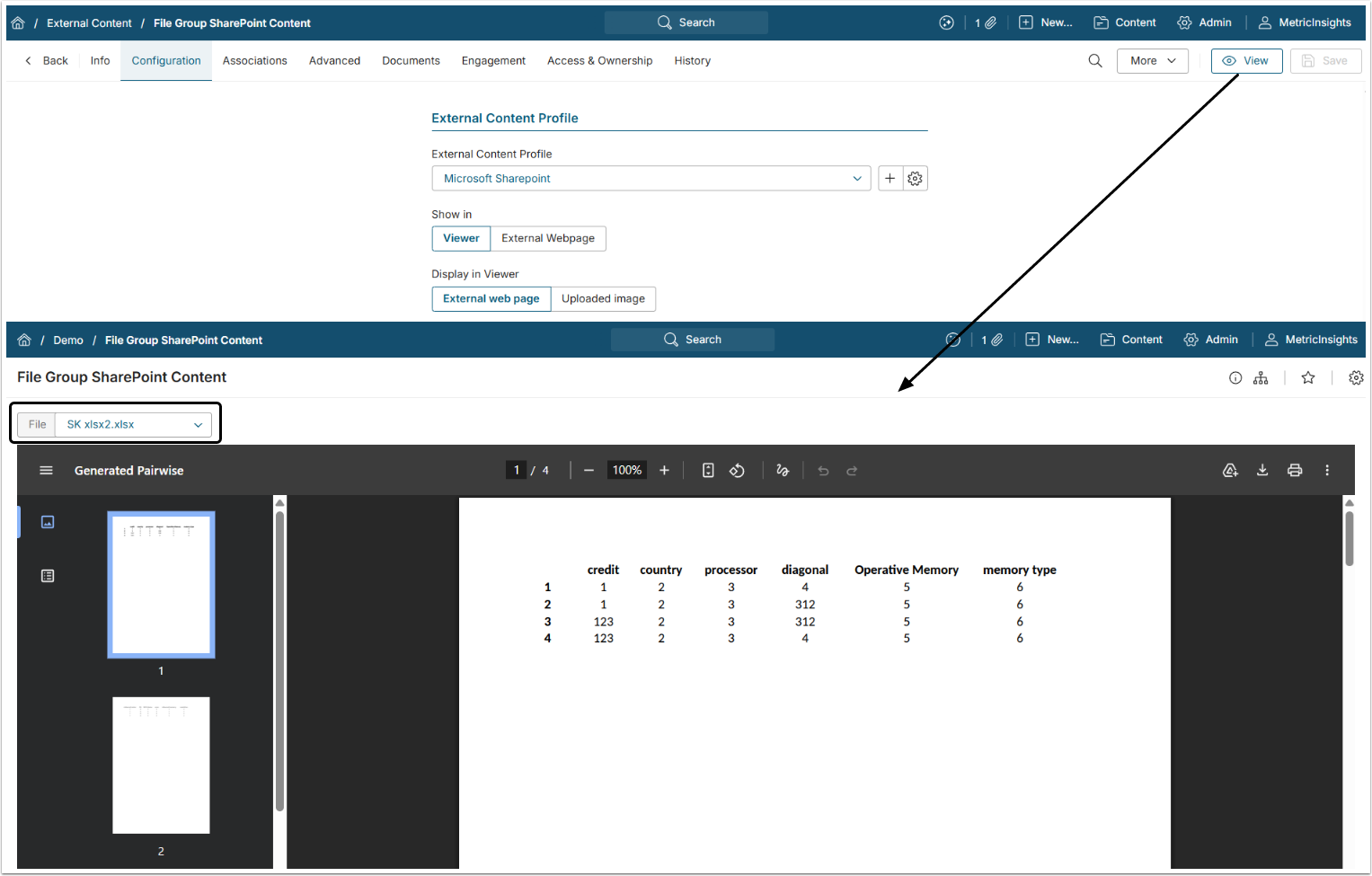Open the gear settings beside the star

1356,378
